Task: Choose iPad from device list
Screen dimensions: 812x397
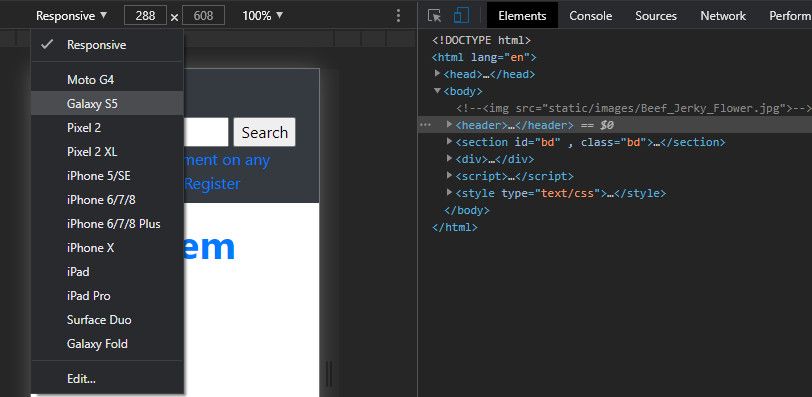Action: click(x=107, y=272)
